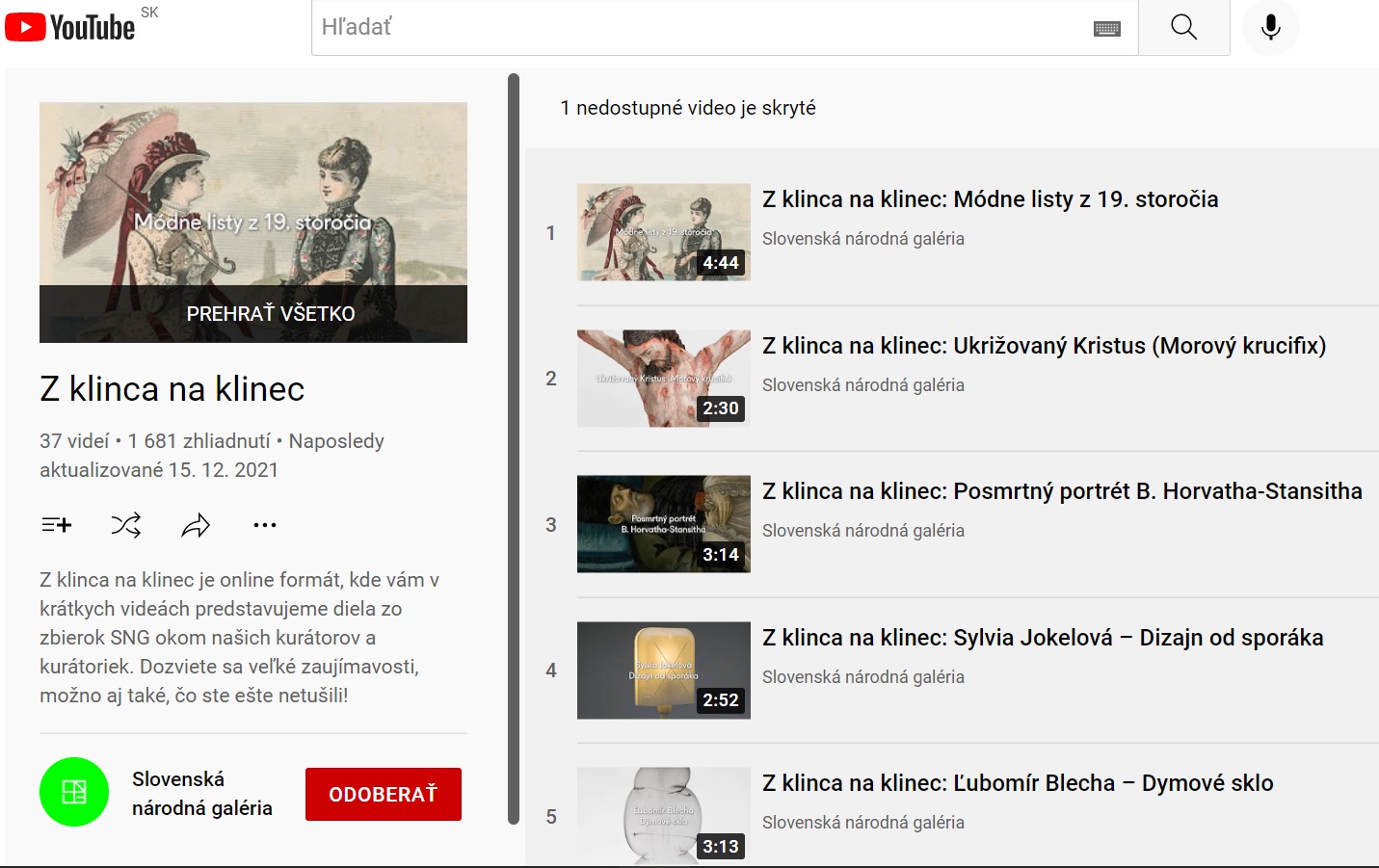Open video title Ukrižovaný Kristus (Morový krucifix)
The height and width of the screenshot is (868, 1379).
pos(1045,346)
